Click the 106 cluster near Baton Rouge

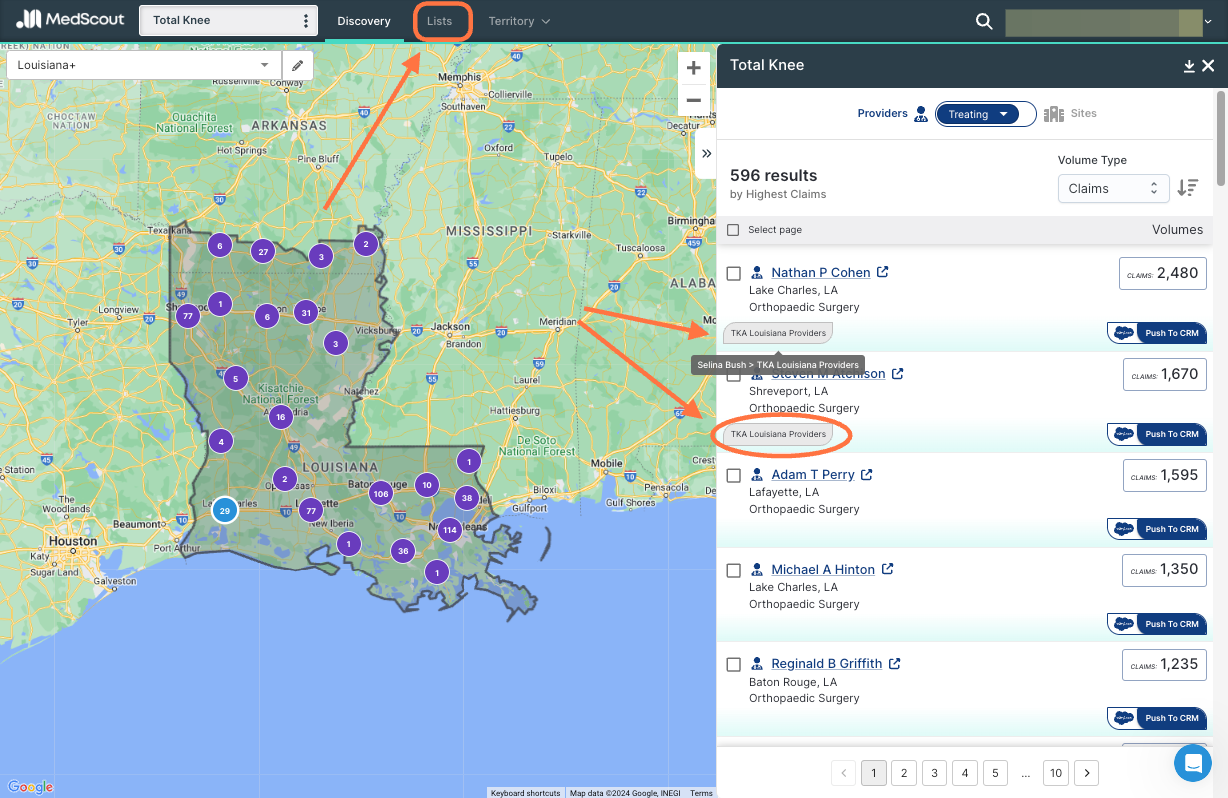tap(380, 494)
